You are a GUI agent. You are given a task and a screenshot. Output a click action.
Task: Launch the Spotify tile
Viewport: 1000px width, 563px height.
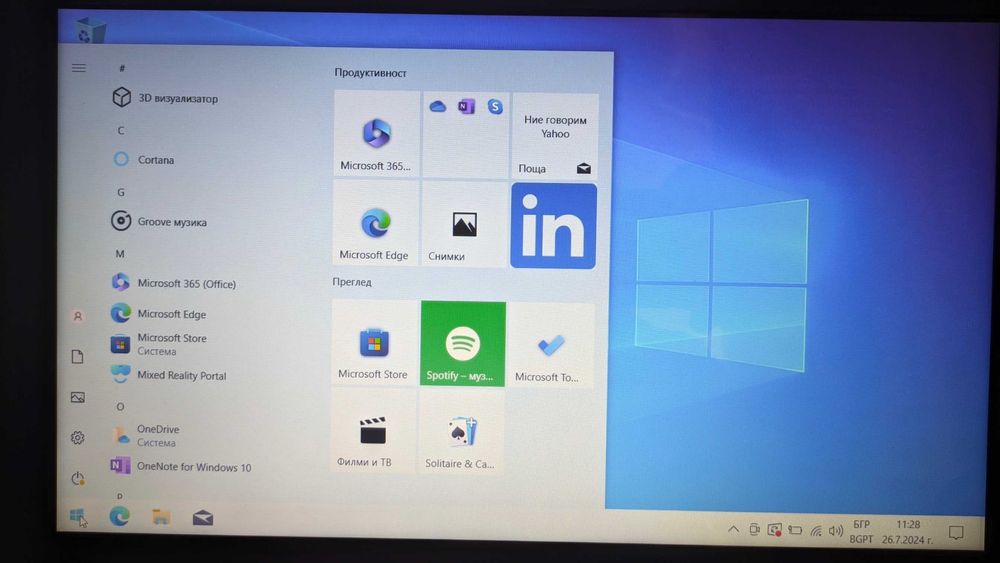coord(463,344)
